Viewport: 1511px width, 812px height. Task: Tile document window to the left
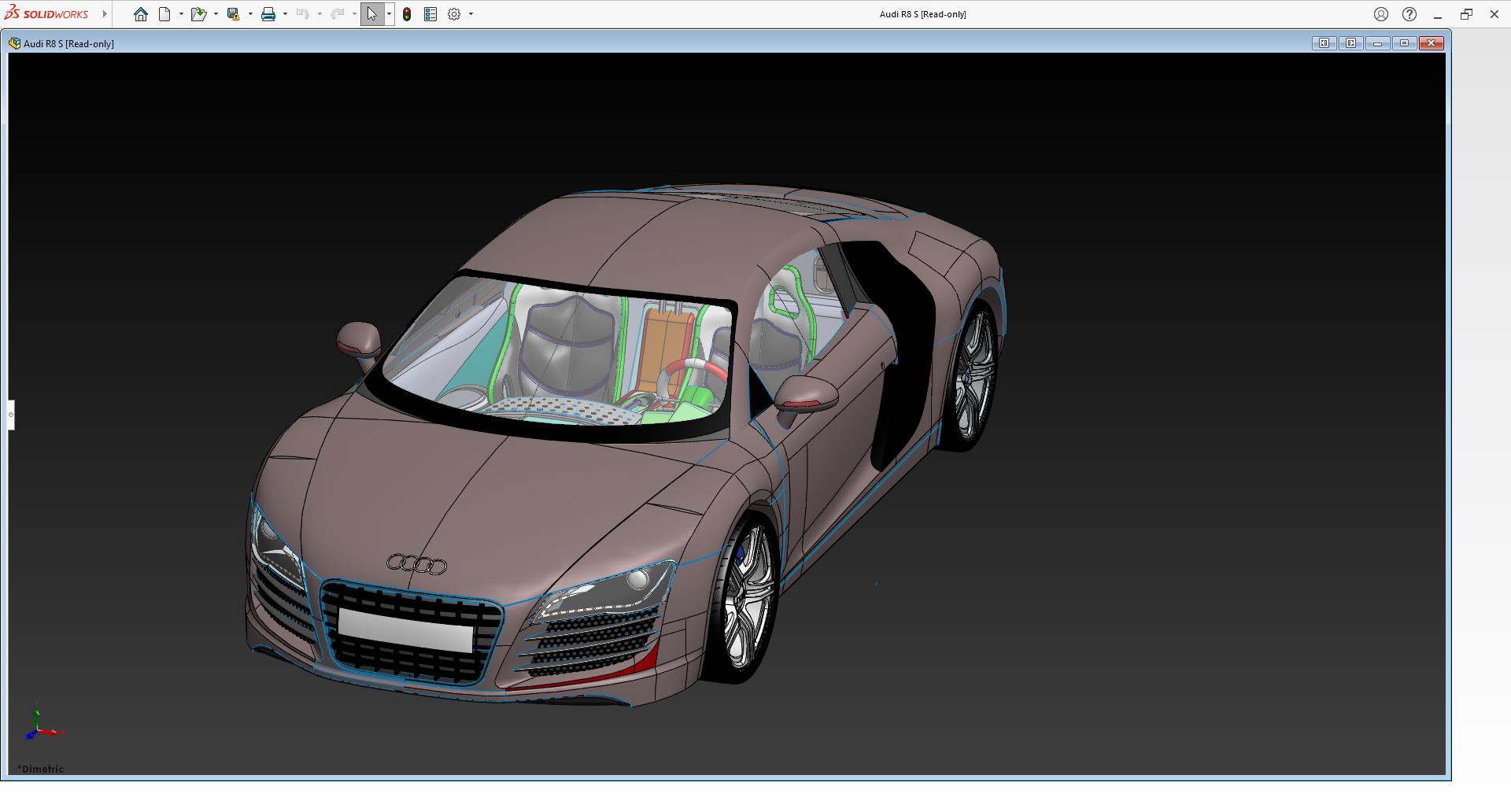pos(1324,43)
